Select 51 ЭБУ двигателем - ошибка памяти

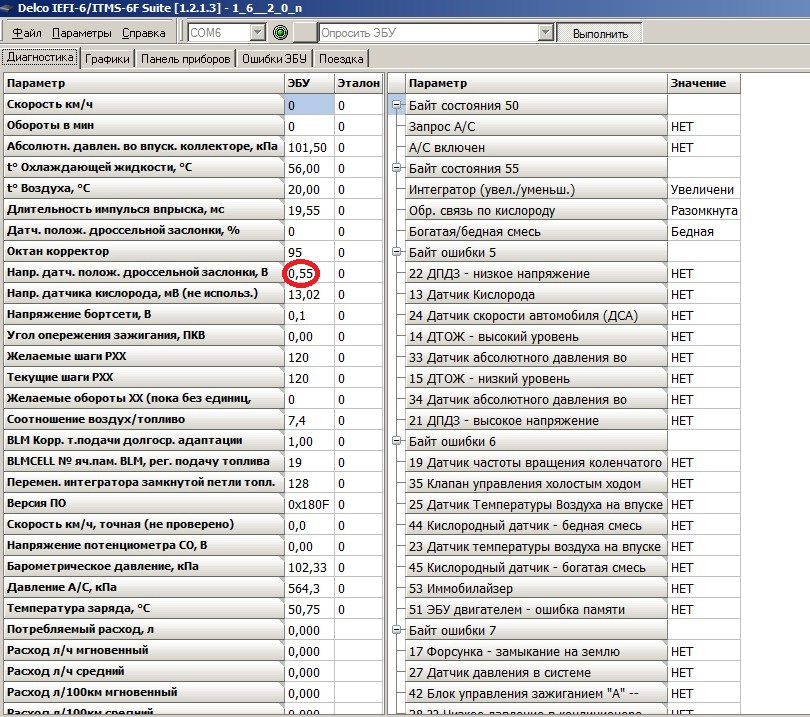tap(536, 610)
